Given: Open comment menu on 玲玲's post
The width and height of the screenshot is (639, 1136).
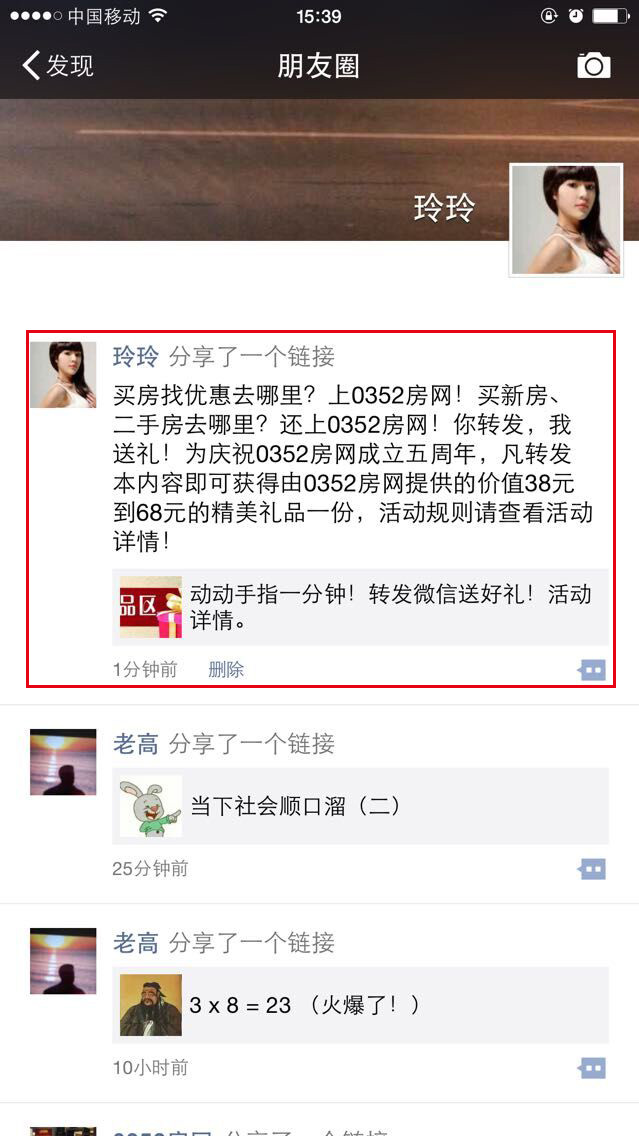Looking at the screenshot, I should click(x=592, y=670).
